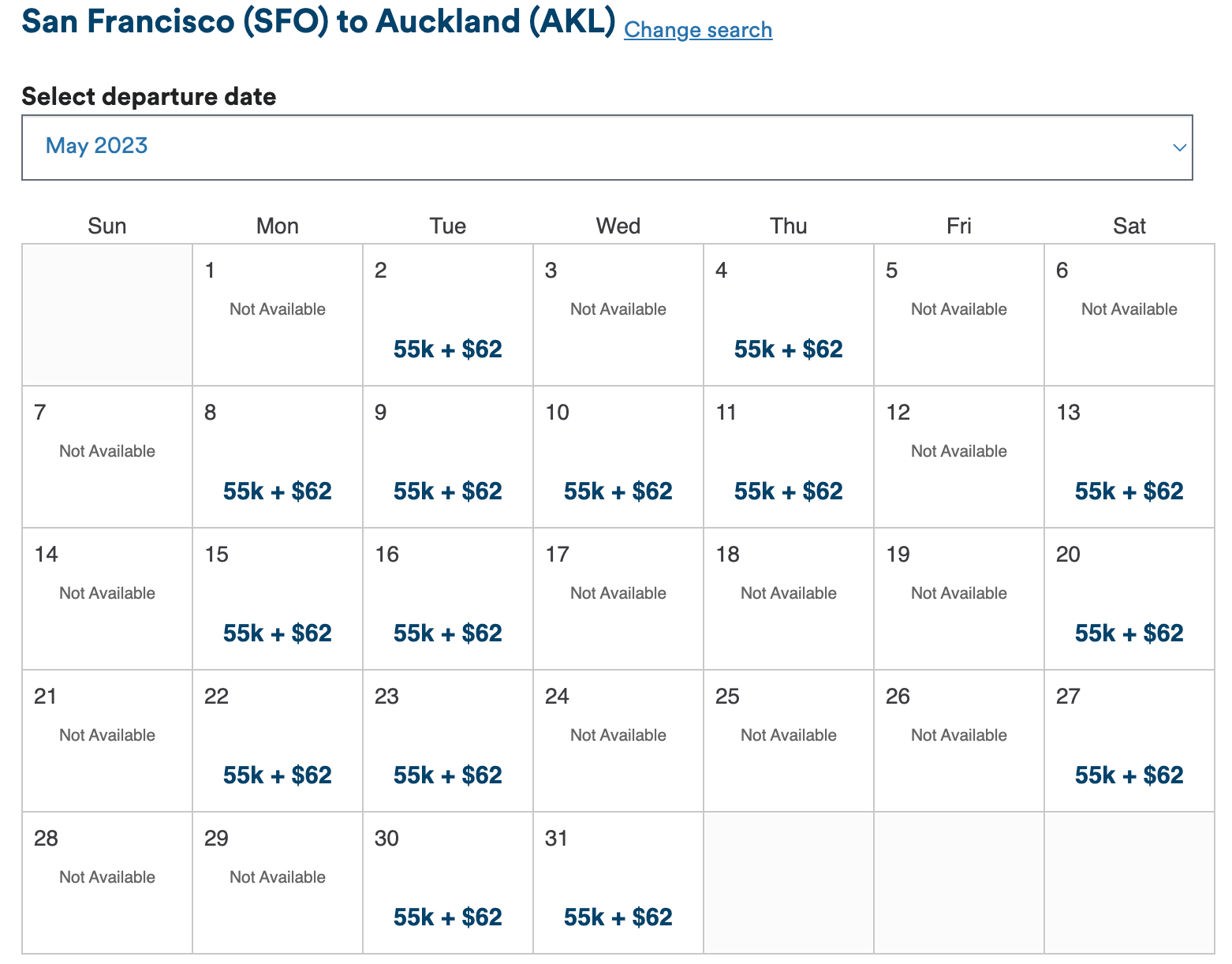This screenshot has width=1232, height=964.
Task: Choose May 11 Thursday departure
Action: (x=787, y=491)
